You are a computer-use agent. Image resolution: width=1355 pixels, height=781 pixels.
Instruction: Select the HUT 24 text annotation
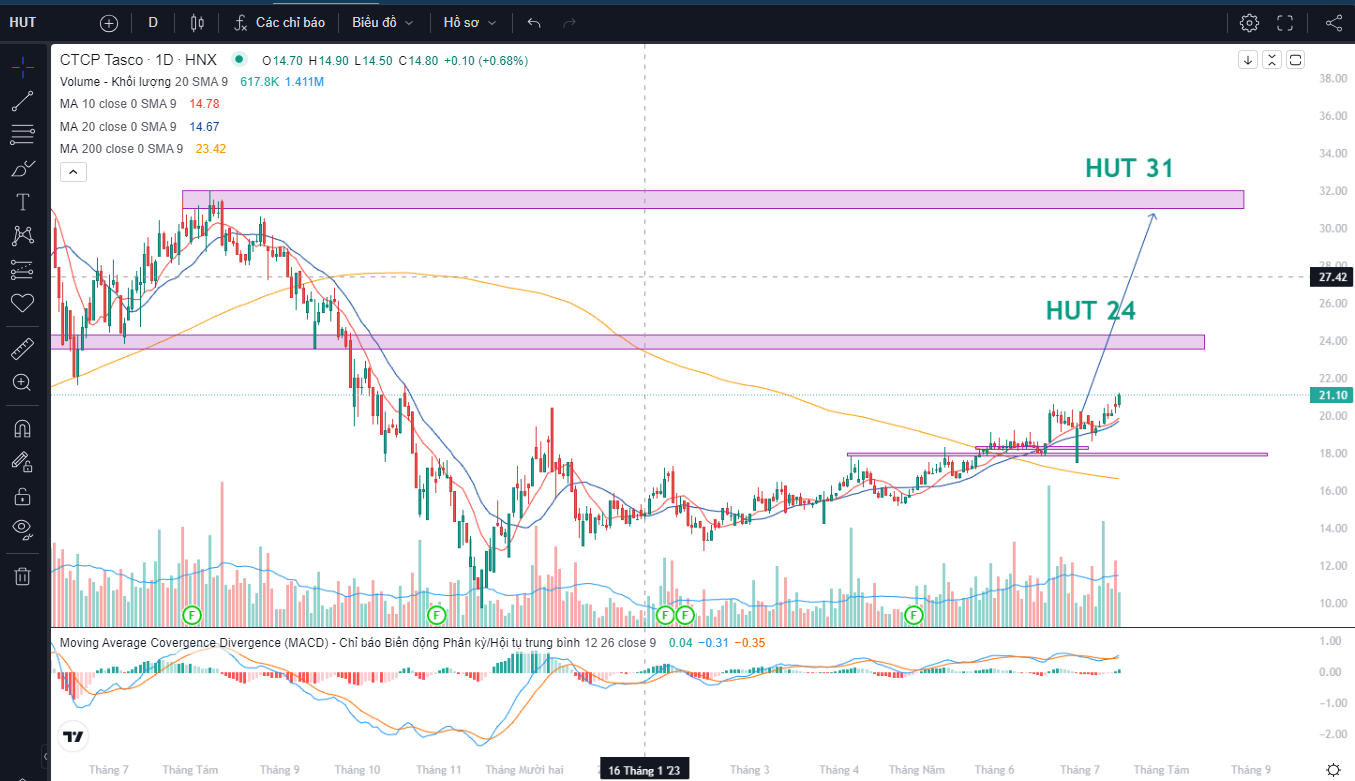(x=1091, y=311)
